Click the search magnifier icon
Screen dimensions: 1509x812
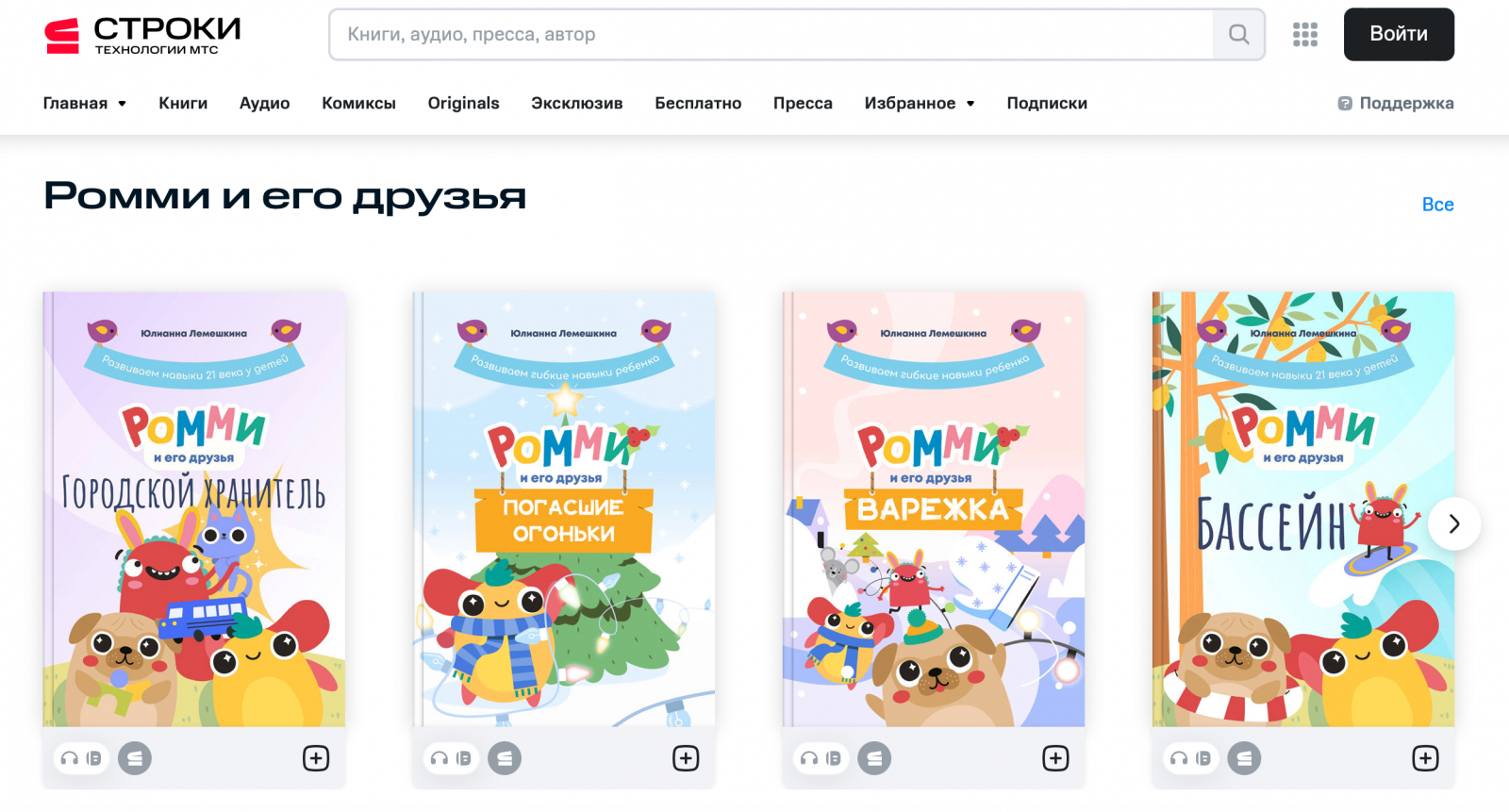1238,35
